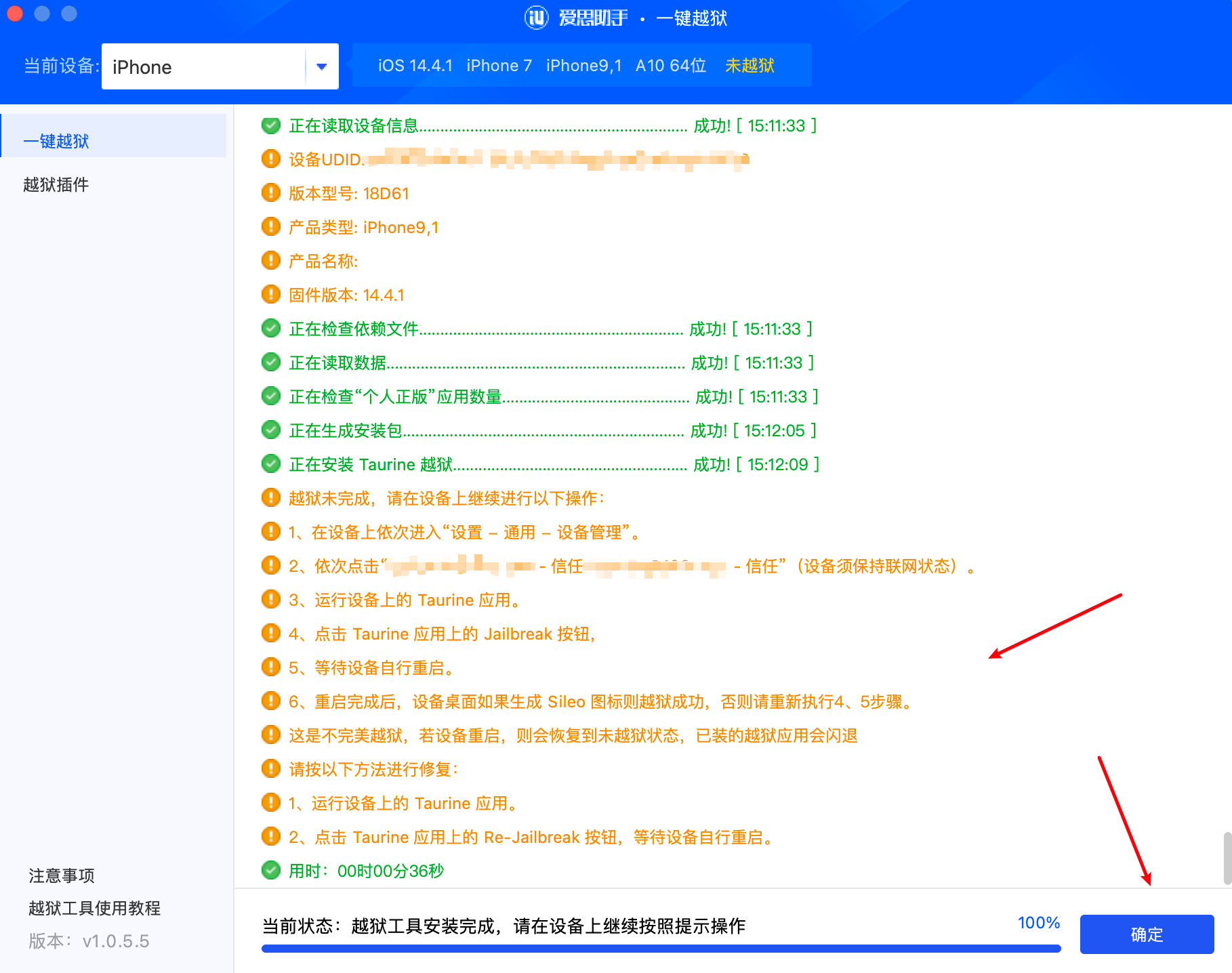Click warning icon beside step 4 Jailbreak 按钮
The image size is (1232, 973).
(271, 634)
